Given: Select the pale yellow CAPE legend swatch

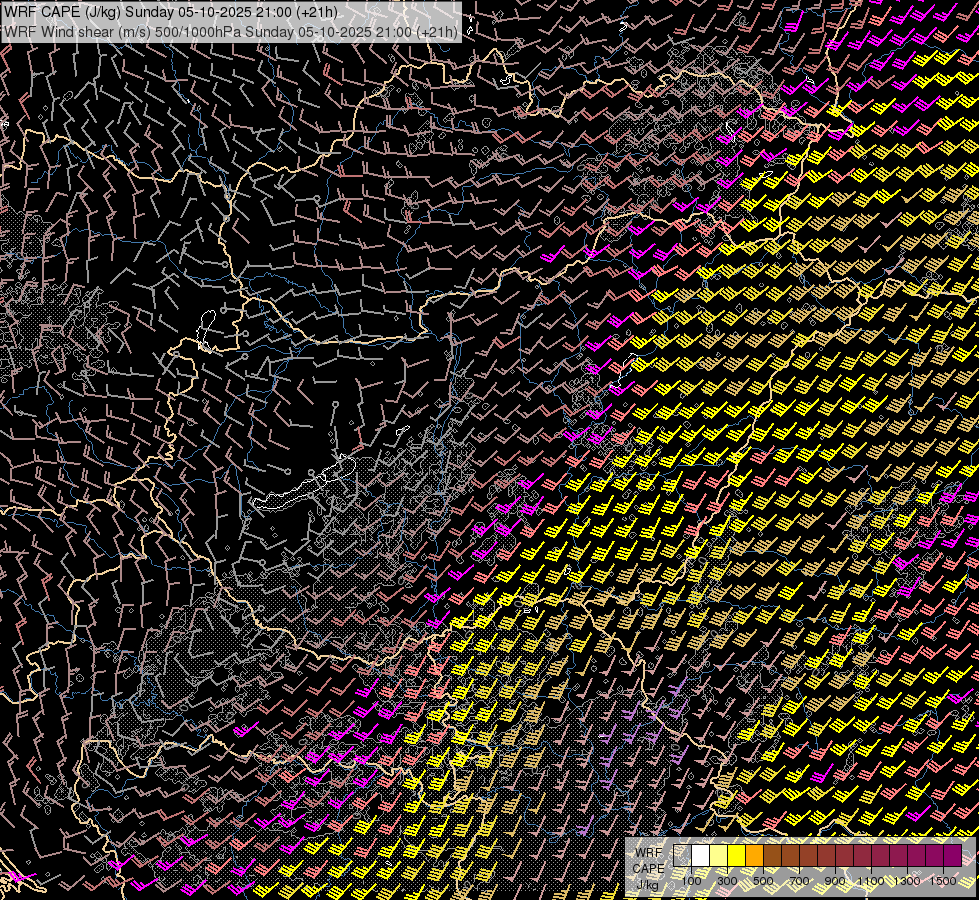Looking at the screenshot, I should coord(719,855).
